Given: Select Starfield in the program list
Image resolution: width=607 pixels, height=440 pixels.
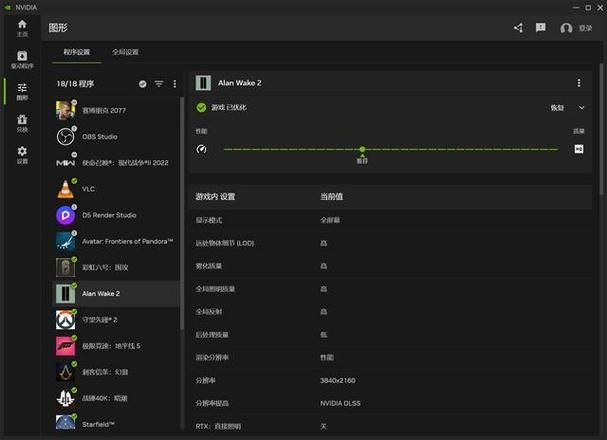Looking at the screenshot, I should click(x=116, y=423).
